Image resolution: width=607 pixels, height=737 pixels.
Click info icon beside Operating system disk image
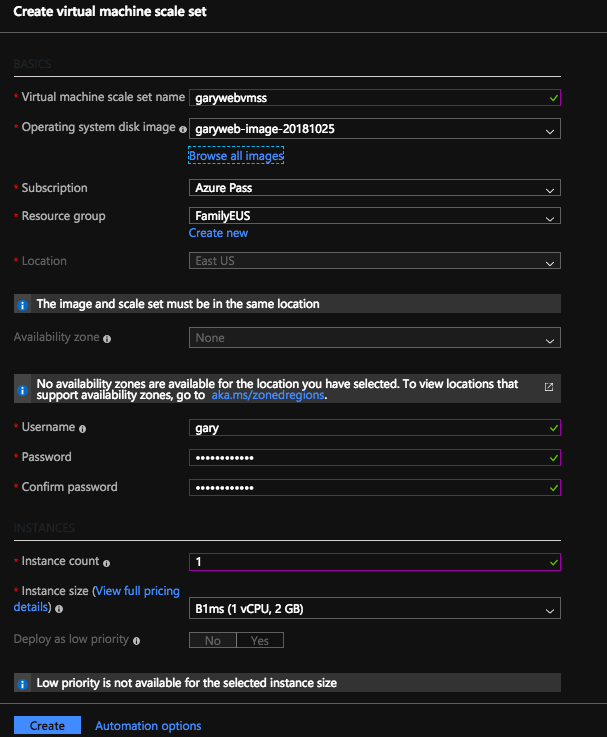click(x=183, y=129)
